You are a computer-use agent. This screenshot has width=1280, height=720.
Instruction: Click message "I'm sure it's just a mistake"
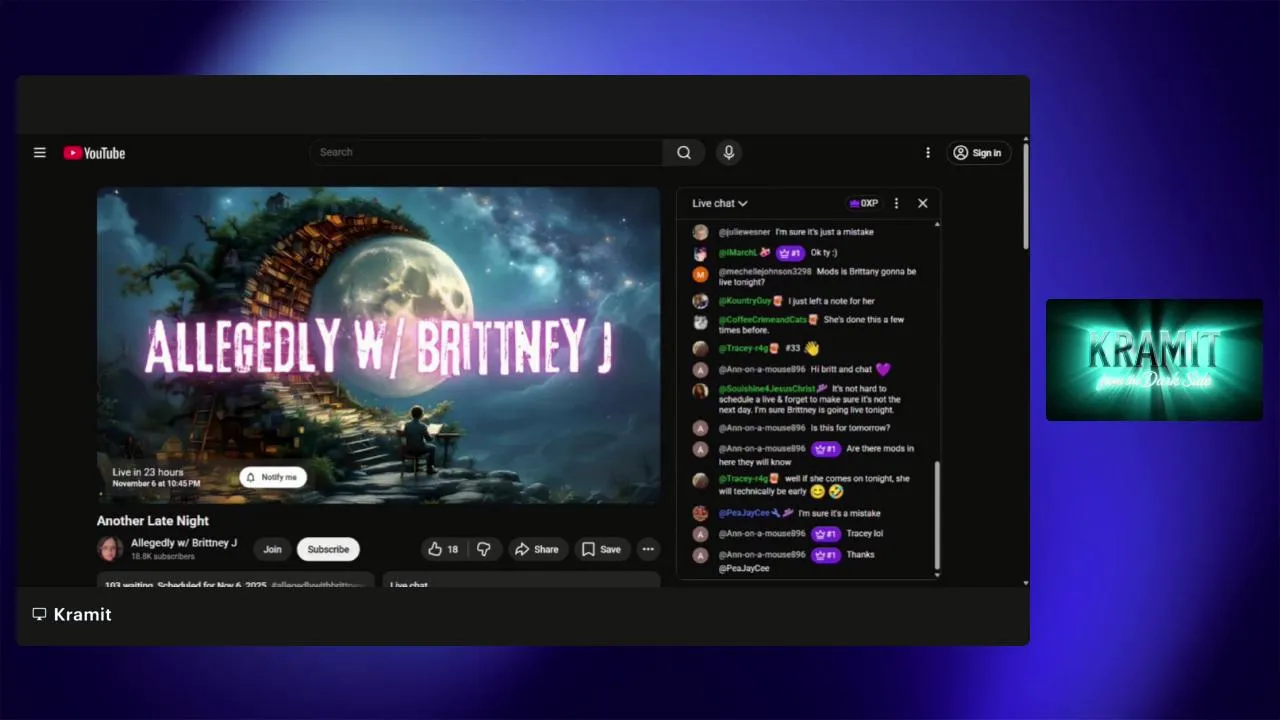point(825,232)
